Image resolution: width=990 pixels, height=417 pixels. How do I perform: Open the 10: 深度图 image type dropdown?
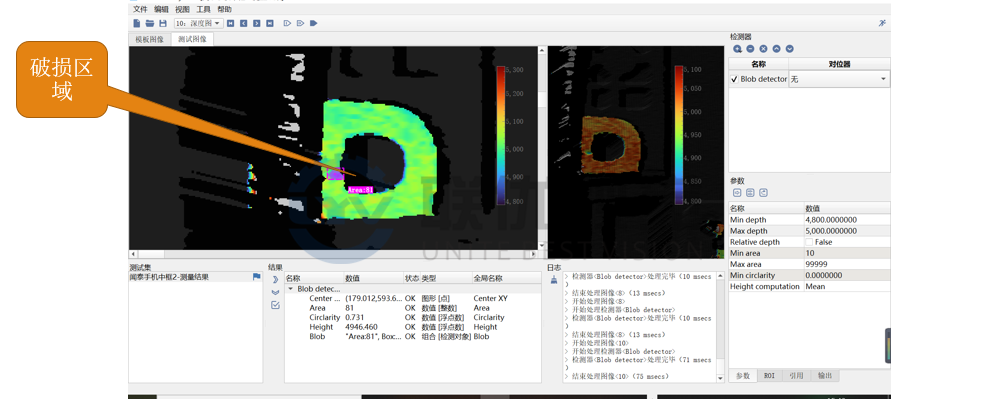click(x=197, y=23)
